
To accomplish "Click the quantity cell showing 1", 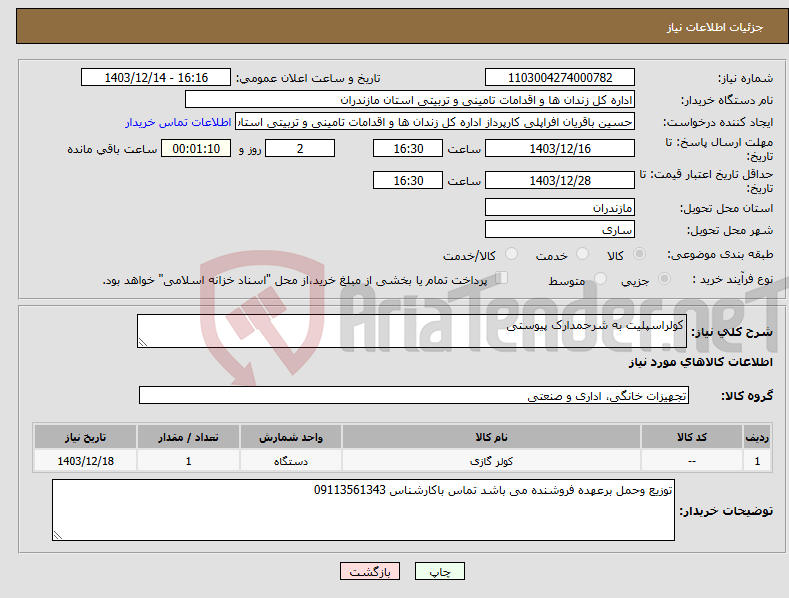I will pos(188,461).
